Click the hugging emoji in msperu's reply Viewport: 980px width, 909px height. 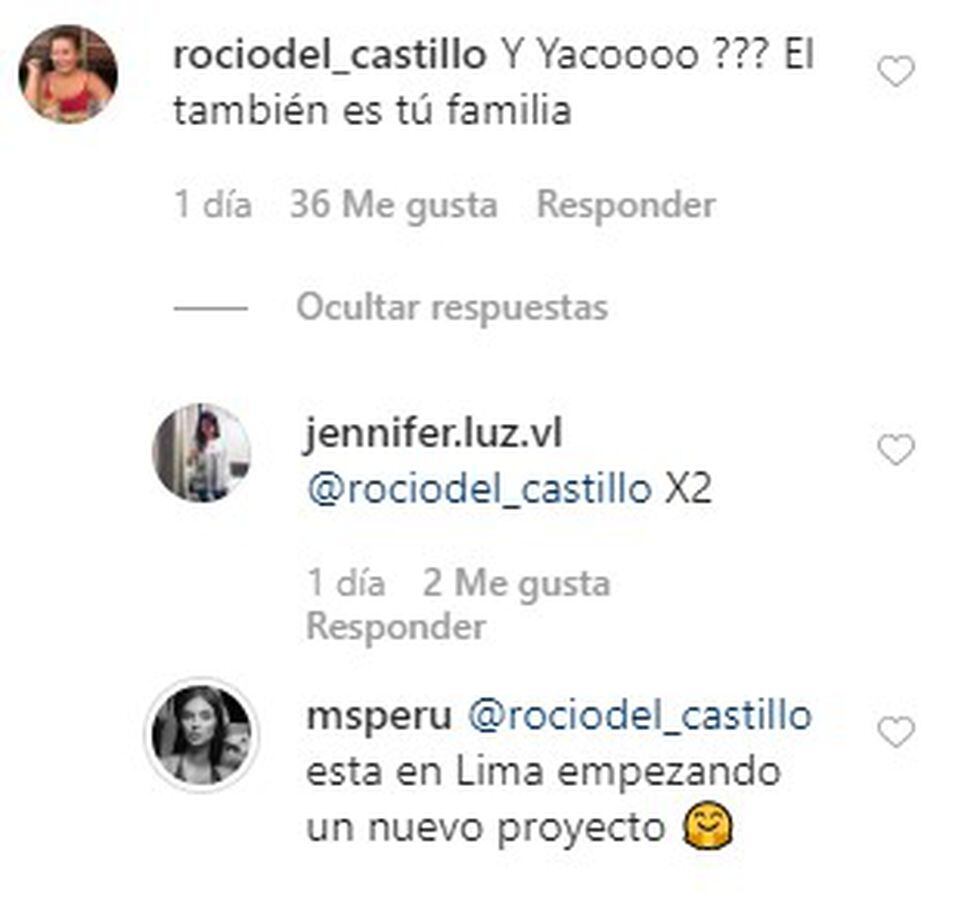(708, 826)
